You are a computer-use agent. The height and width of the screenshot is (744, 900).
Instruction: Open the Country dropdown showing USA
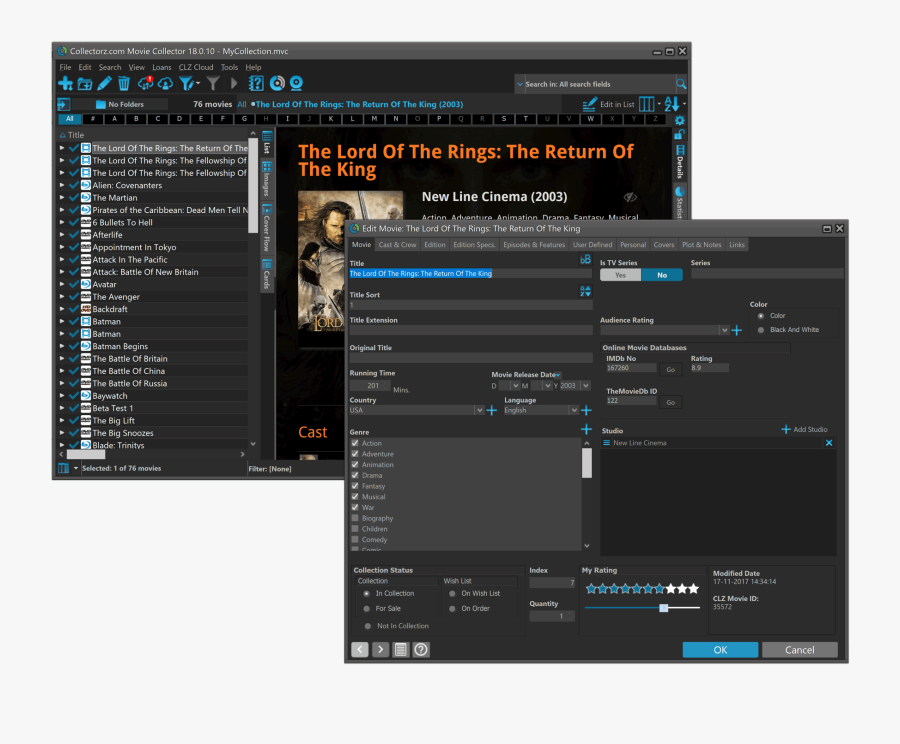(x=480, y=410)
